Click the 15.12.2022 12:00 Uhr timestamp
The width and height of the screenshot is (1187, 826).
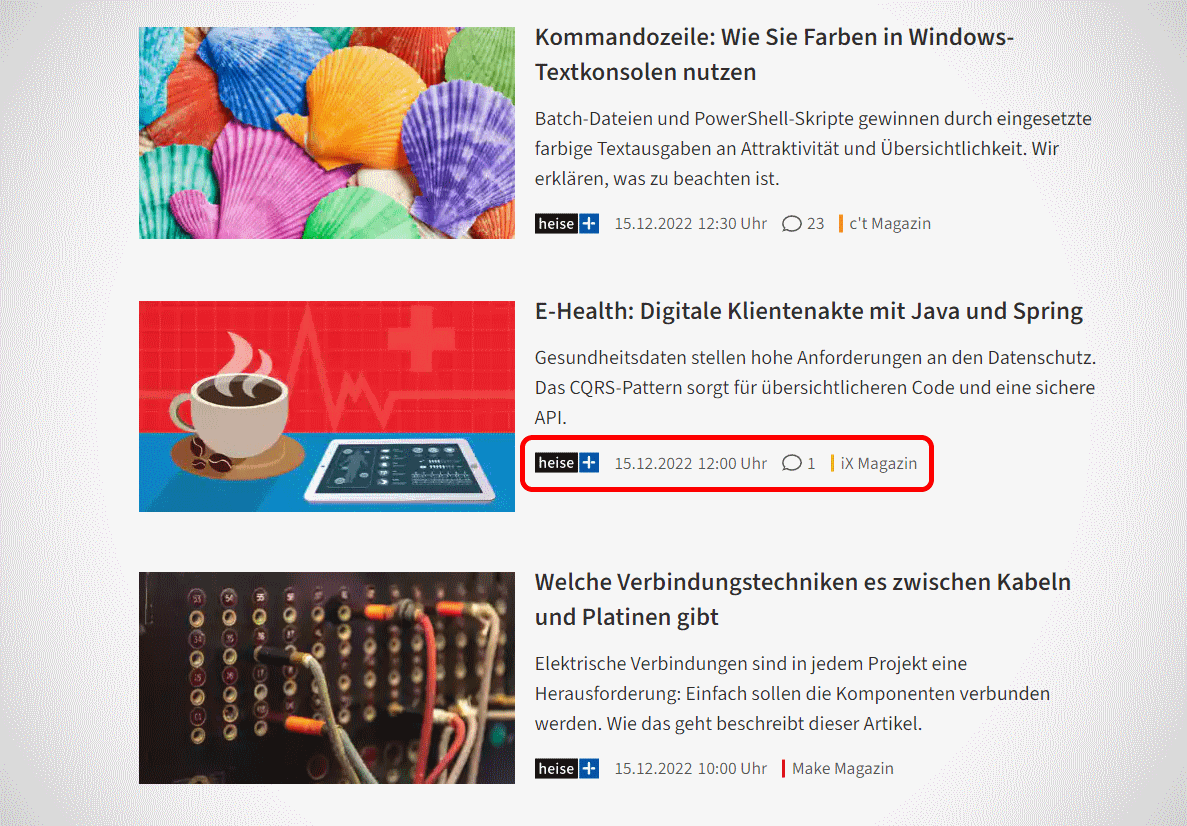(x=690, y=463)
